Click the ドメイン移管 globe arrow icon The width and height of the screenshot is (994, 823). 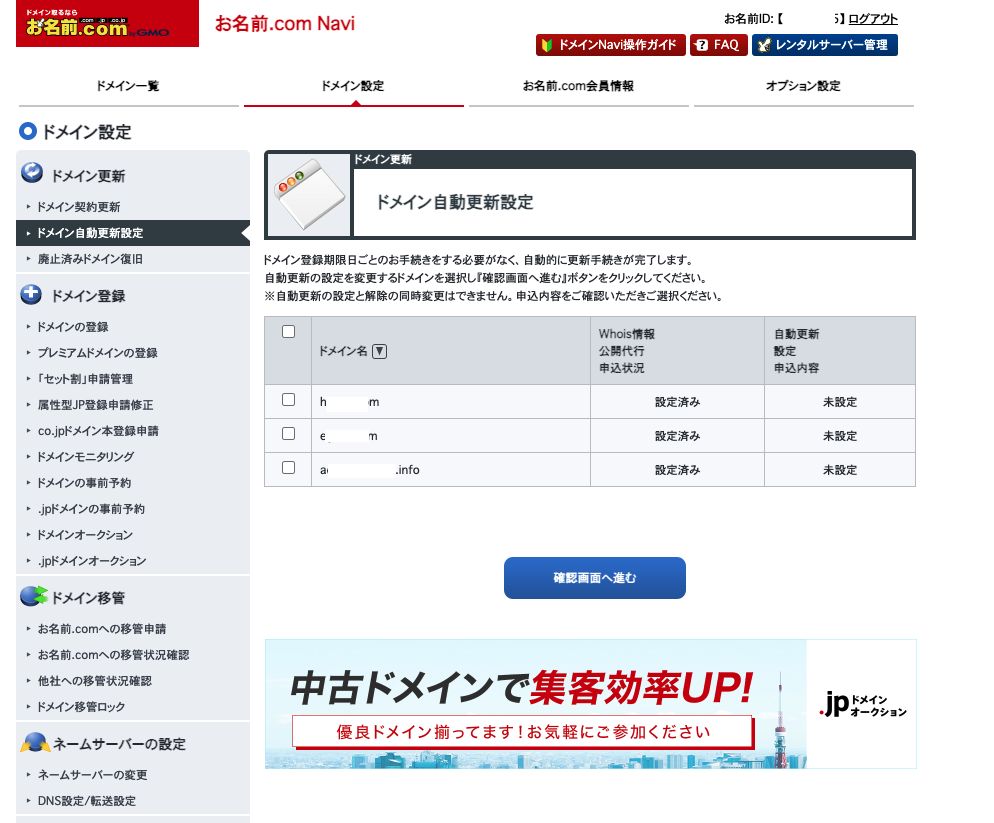(x=34, y=596)
